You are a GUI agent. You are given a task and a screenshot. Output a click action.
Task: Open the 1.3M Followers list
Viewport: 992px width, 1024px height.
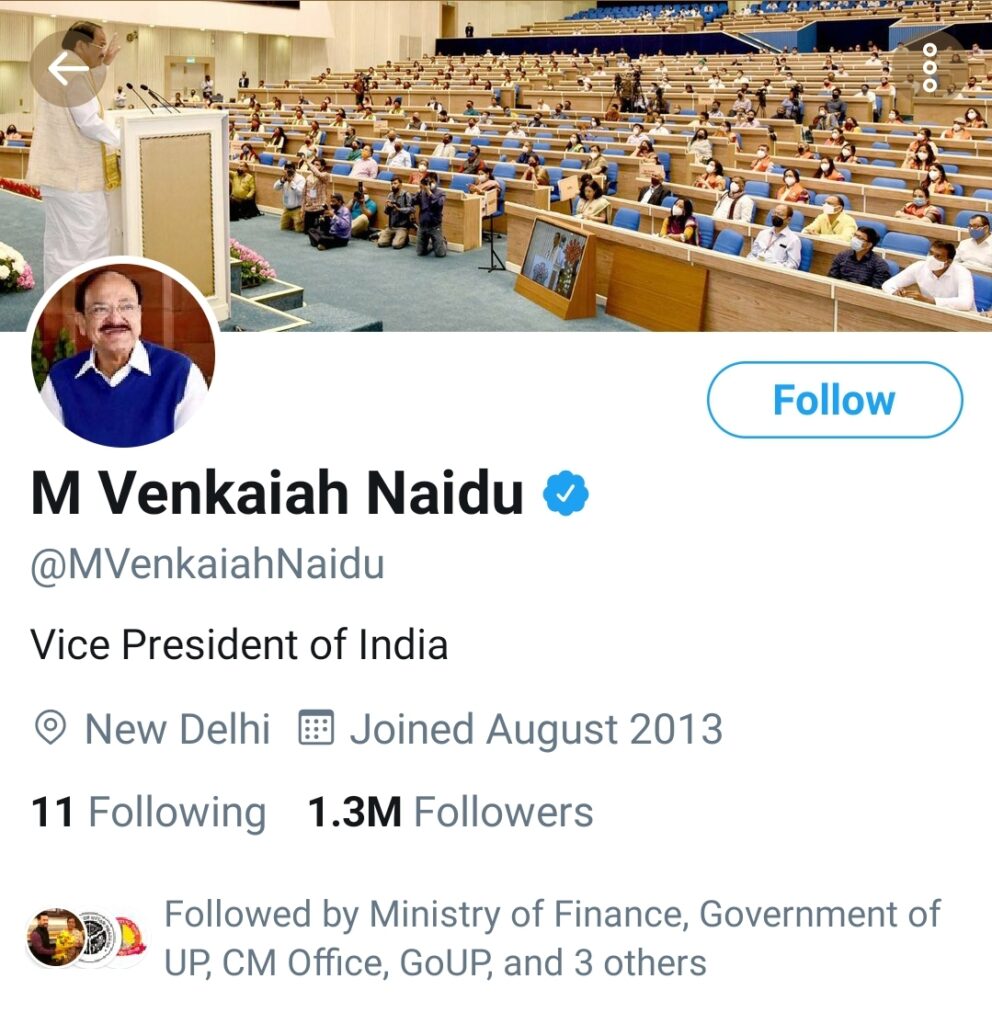coord(450,812)
